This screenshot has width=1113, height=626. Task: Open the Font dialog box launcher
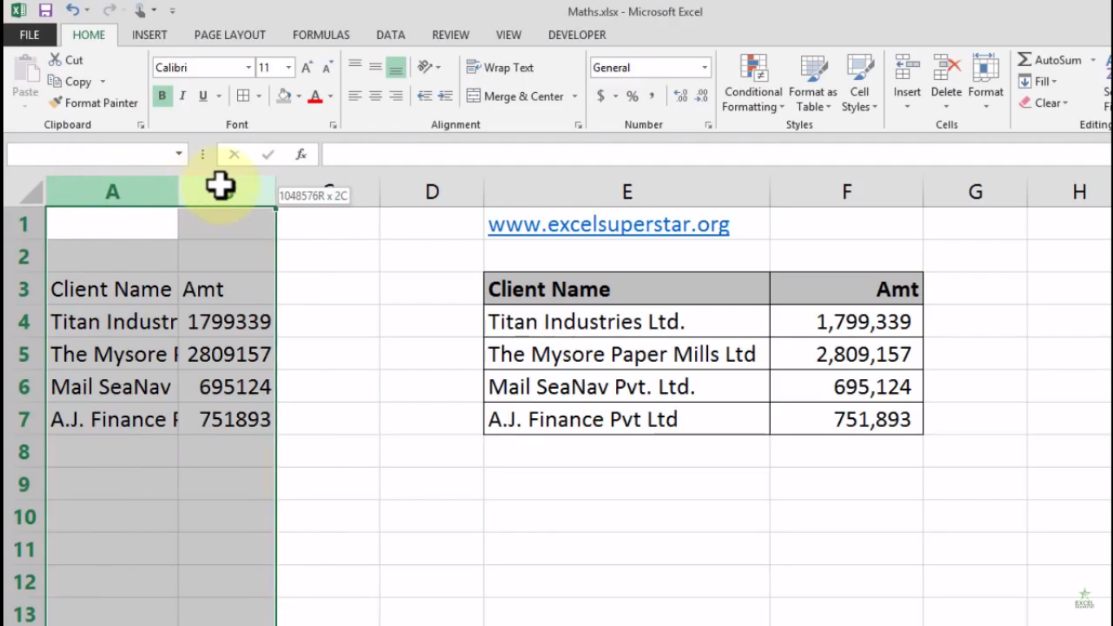pos(333,125)
